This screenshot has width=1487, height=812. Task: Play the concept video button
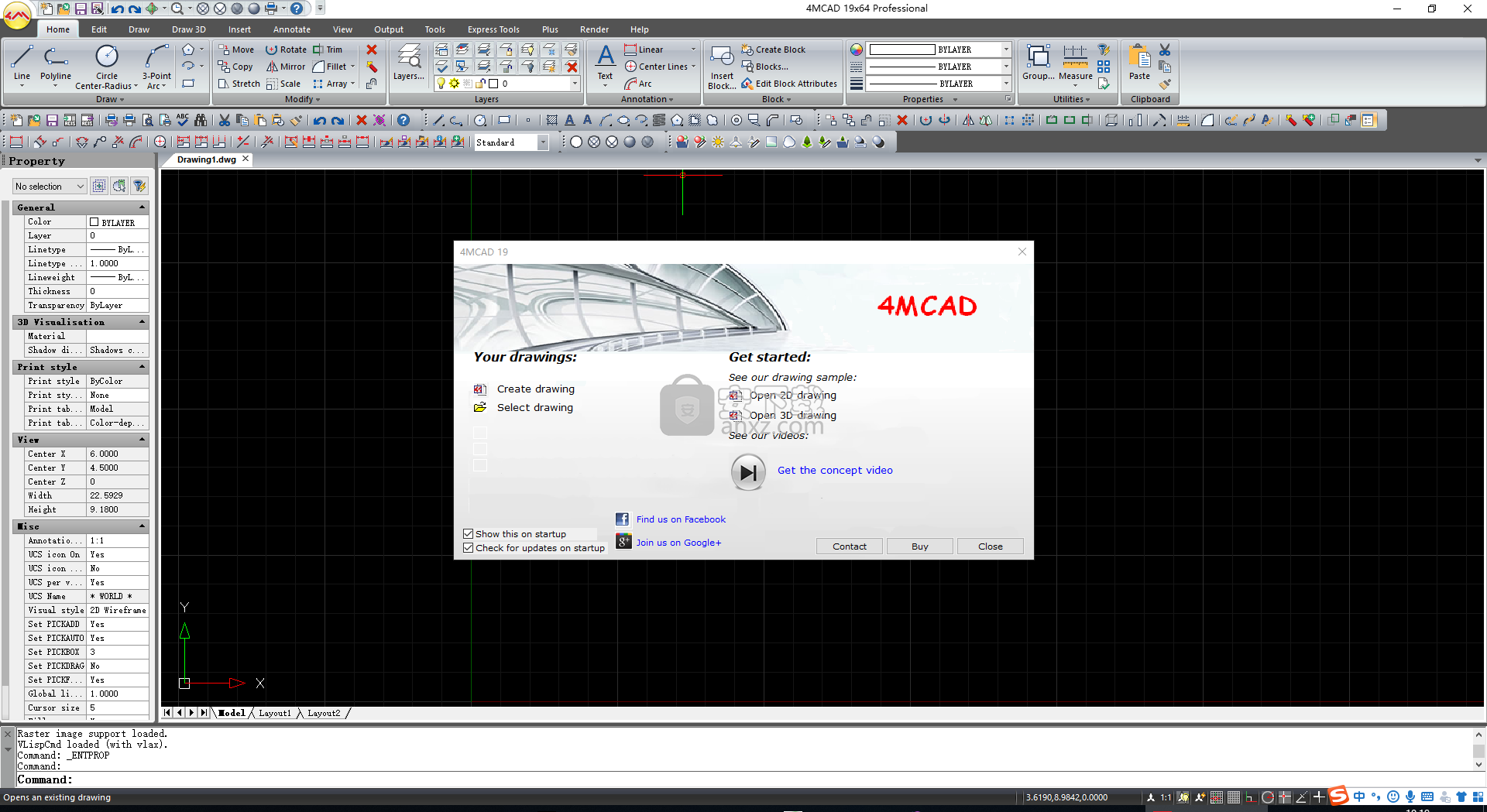(748, 471)
